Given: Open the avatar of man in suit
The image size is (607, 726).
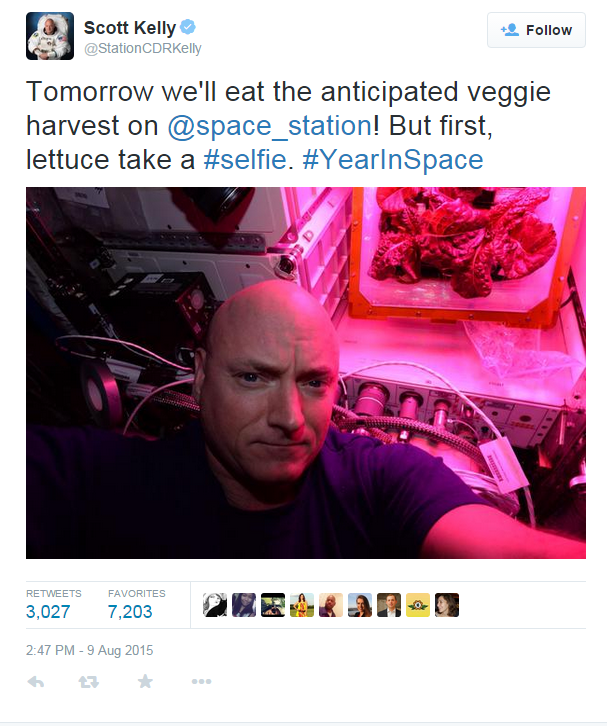Looking at the screenshot, I should pos(389,605).
